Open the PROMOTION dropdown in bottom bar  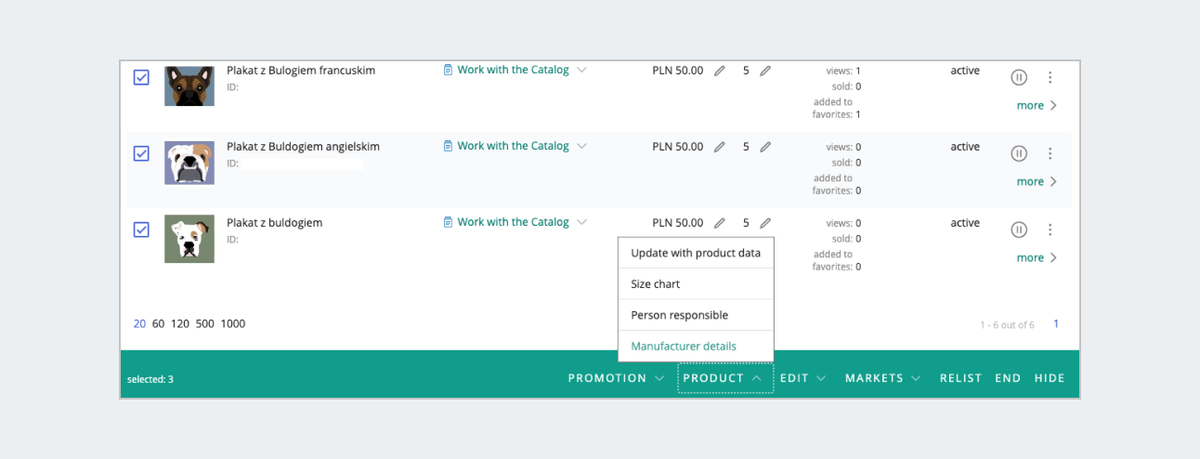point(616,378)
